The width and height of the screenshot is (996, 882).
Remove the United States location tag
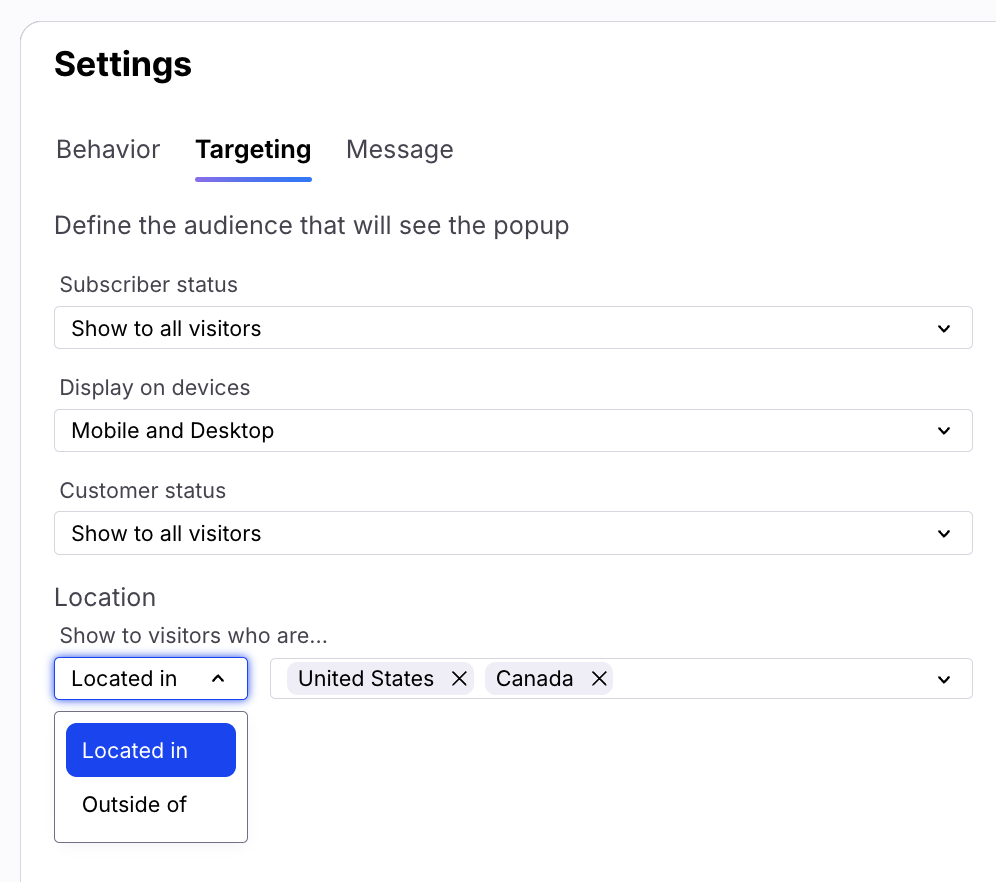pyautogui.click(x=459, y=679)
